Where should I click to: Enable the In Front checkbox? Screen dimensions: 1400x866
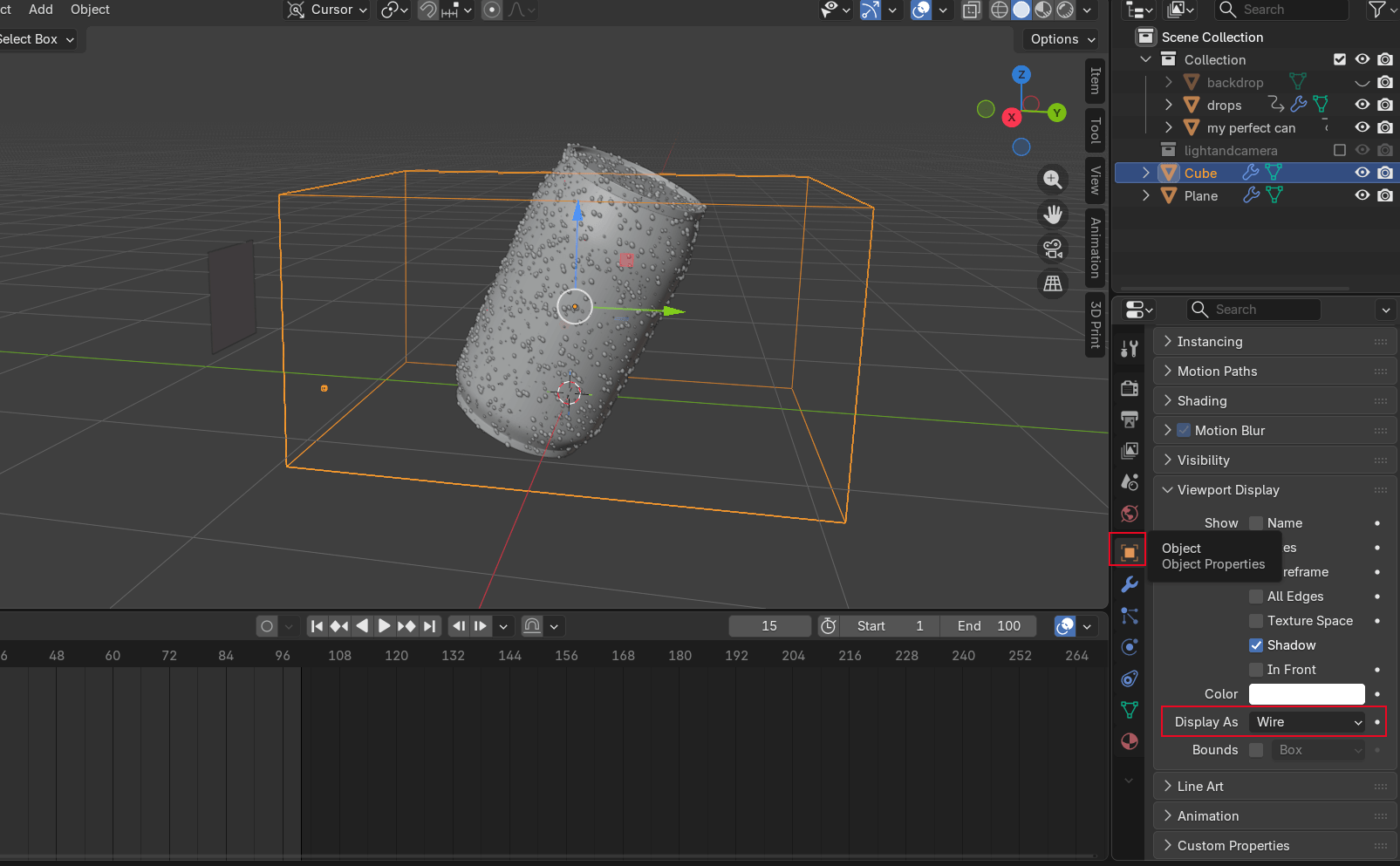point(1256,670)
